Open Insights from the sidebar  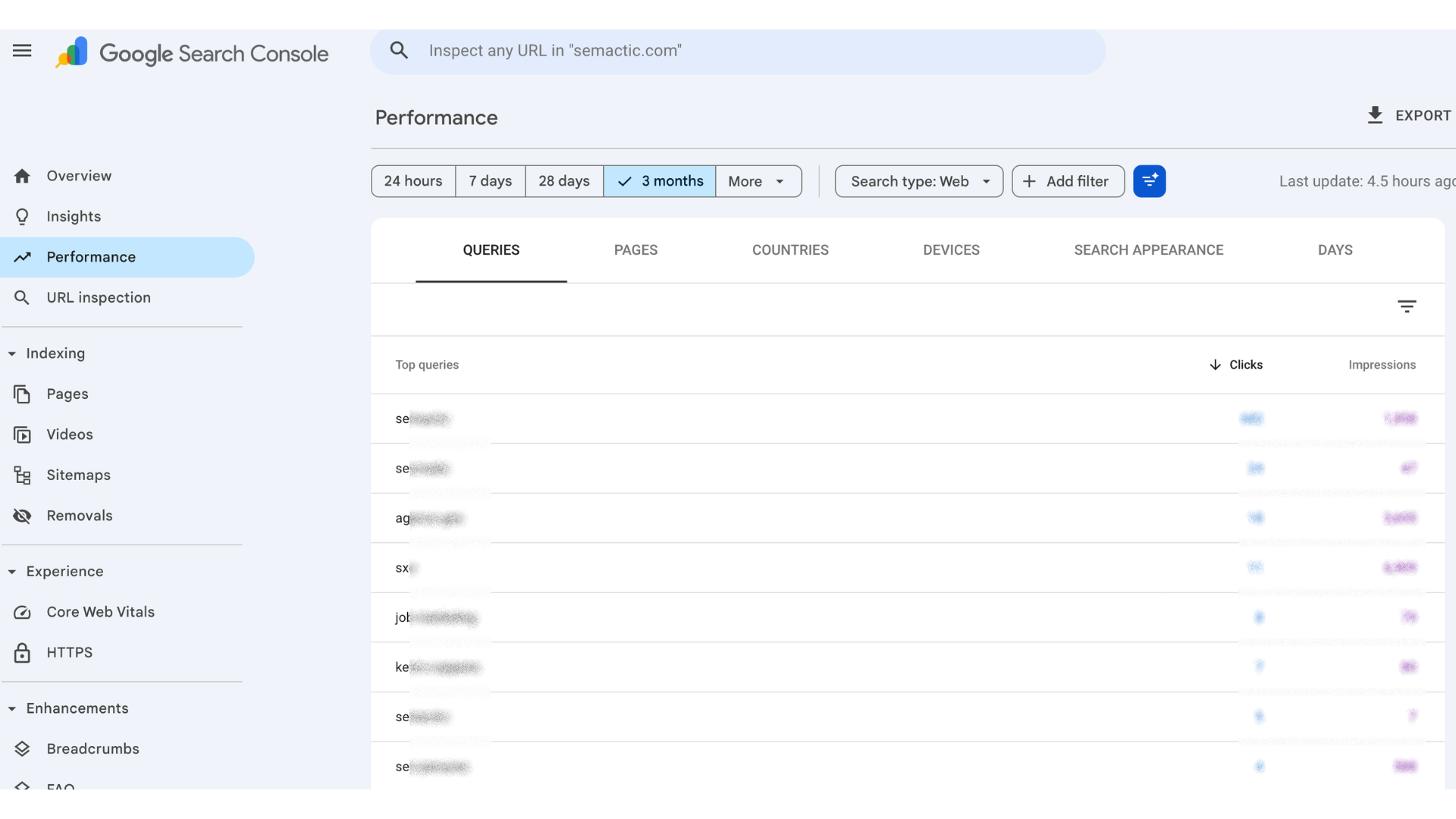(74, 217)
